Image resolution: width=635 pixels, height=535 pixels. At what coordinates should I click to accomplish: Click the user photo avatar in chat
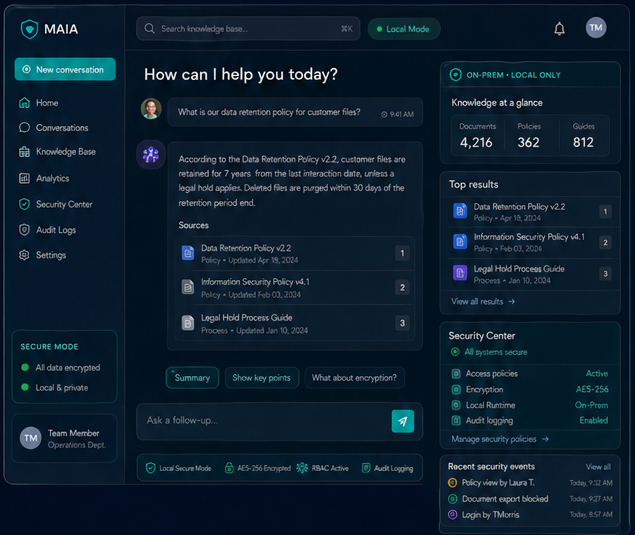(151, 109)
